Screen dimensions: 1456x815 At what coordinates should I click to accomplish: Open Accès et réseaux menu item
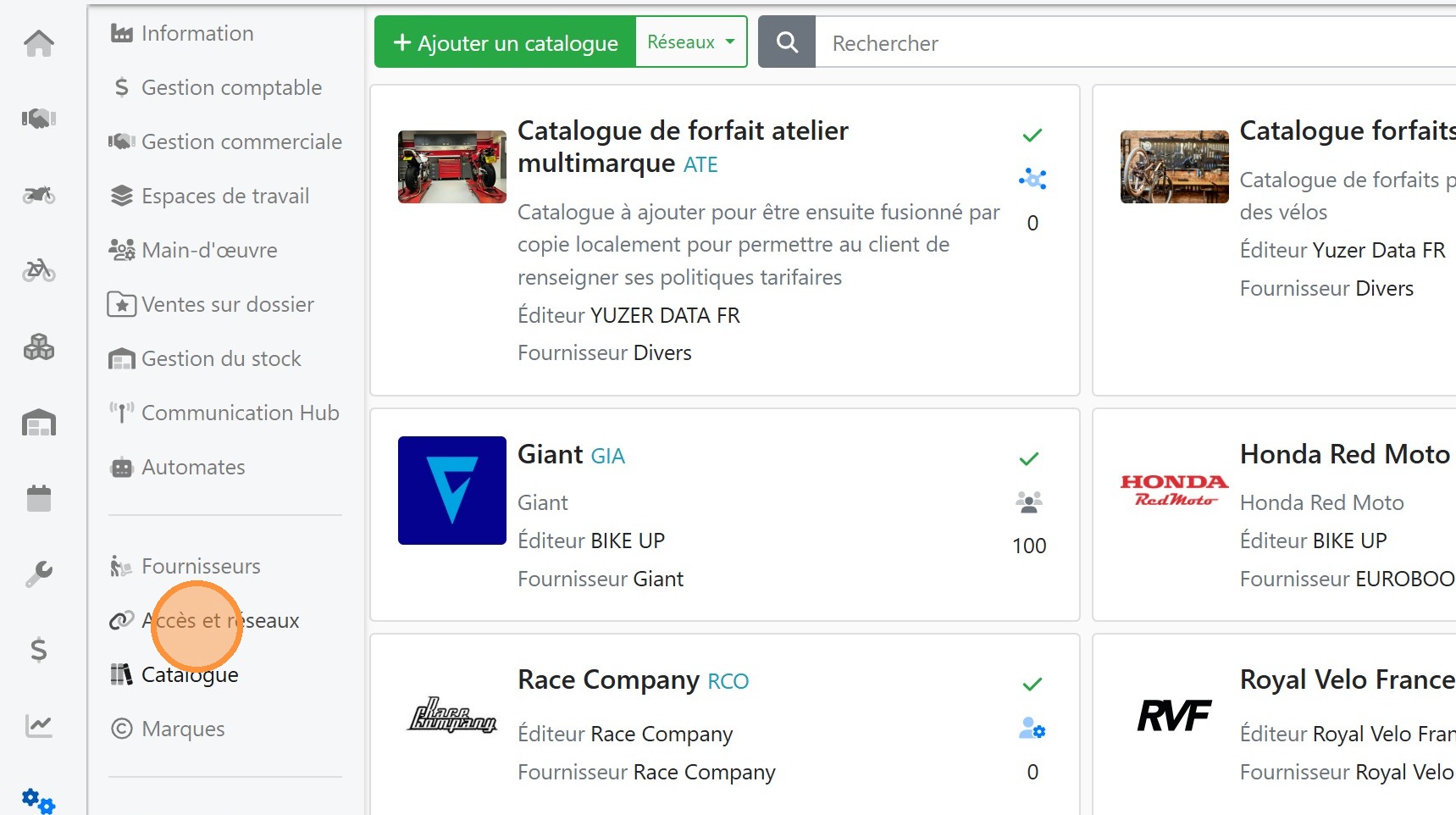204,620
